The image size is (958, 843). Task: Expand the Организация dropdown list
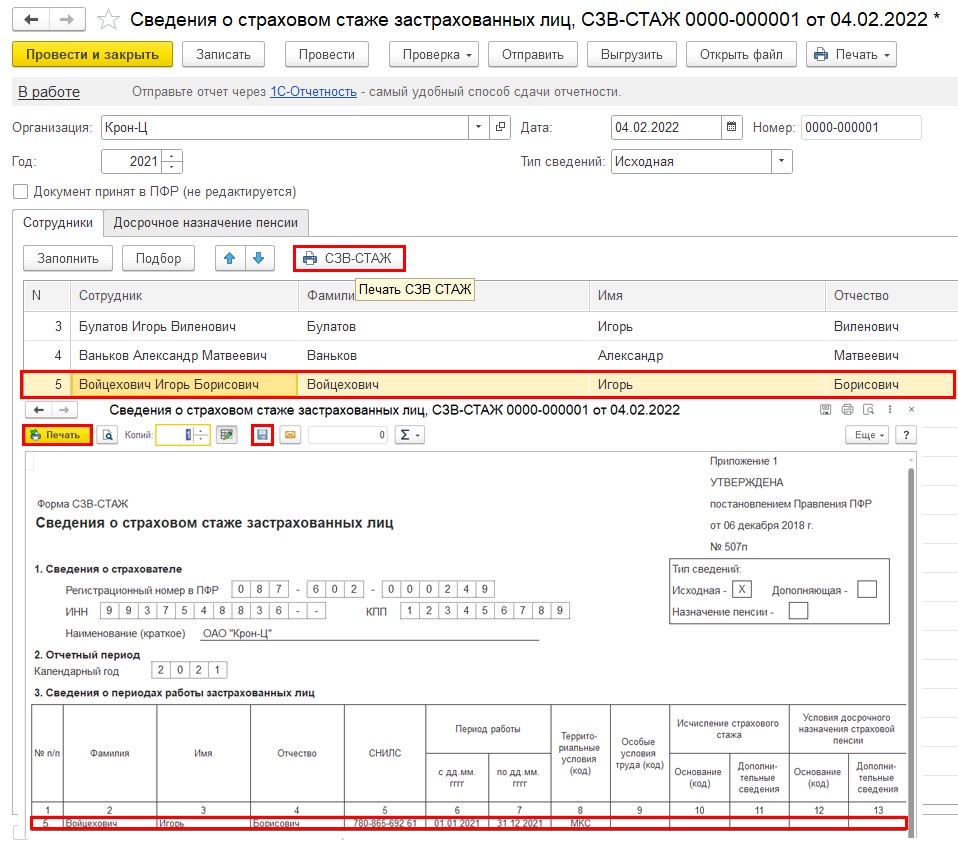pos(479,127)
